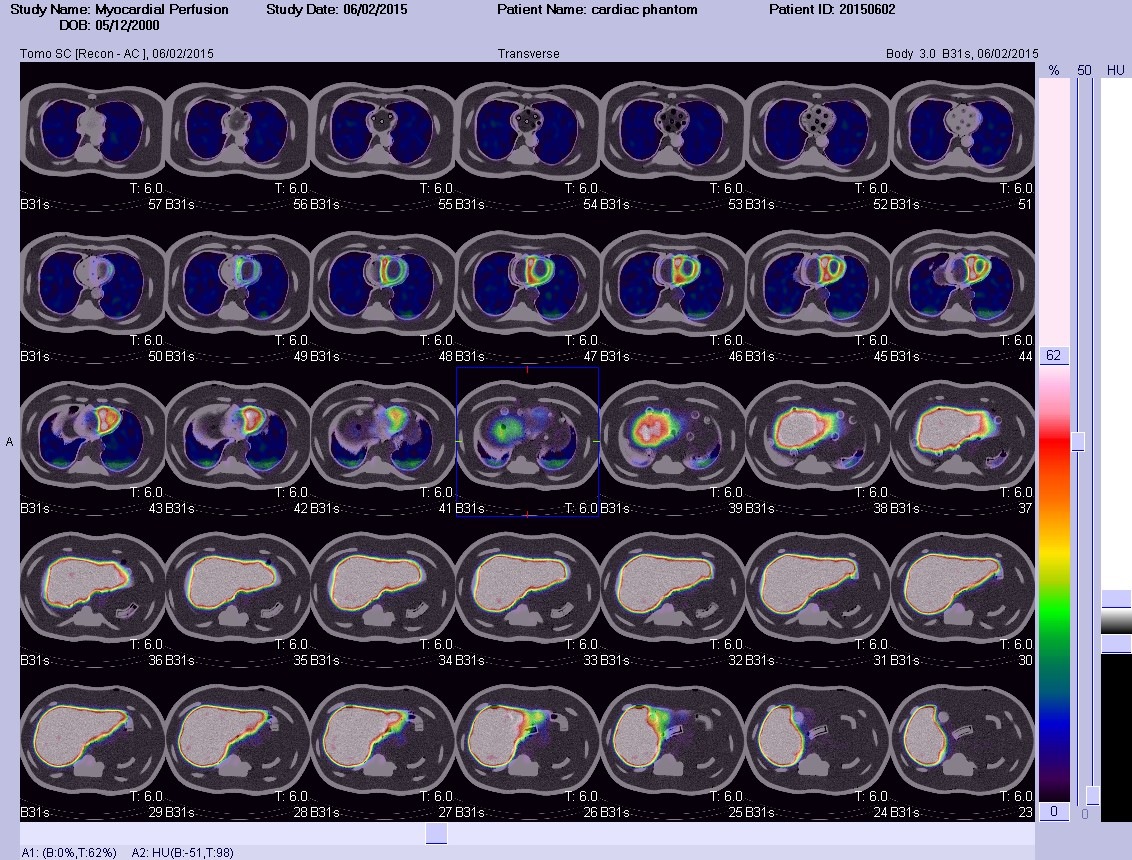Choose slice 51 in the top row
Screen dimensions: 1132x860
(x=962, y=137)
